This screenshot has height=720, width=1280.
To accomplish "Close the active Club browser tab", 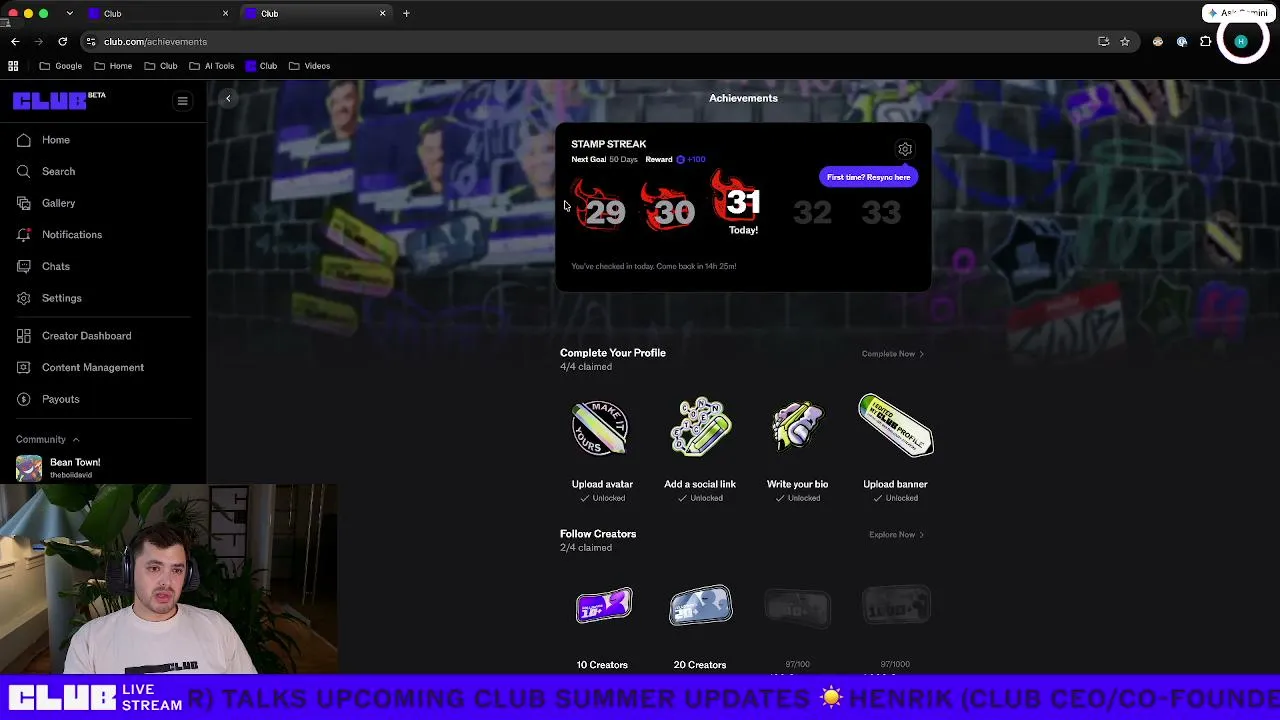I will pos(382,14).
